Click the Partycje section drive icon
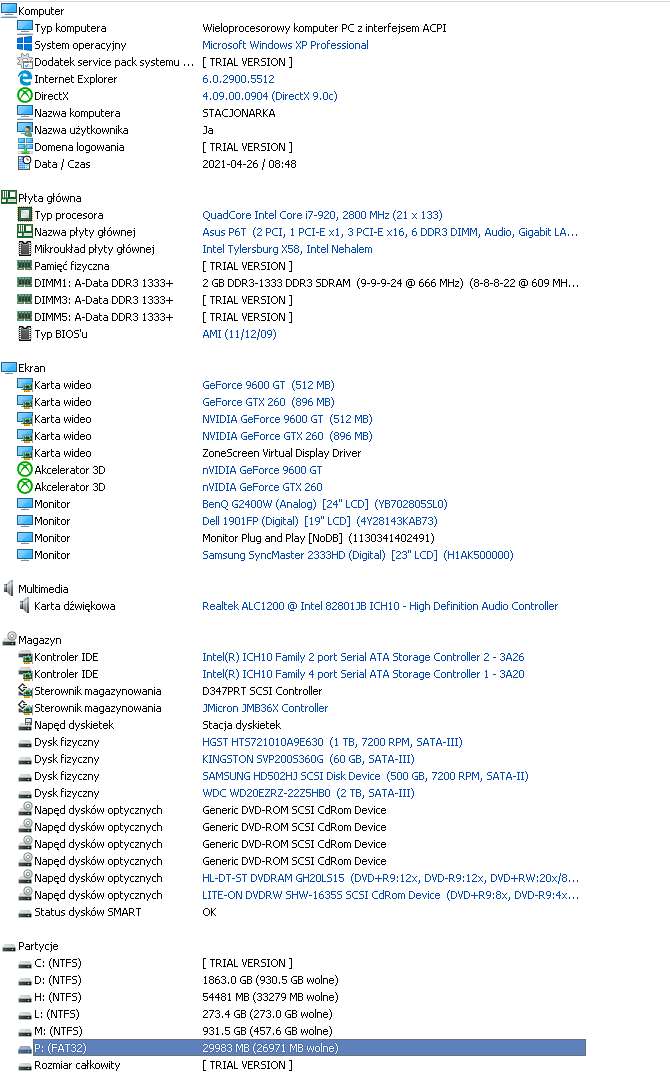Screen dimensions: 670x1086 tap(8, 946)
